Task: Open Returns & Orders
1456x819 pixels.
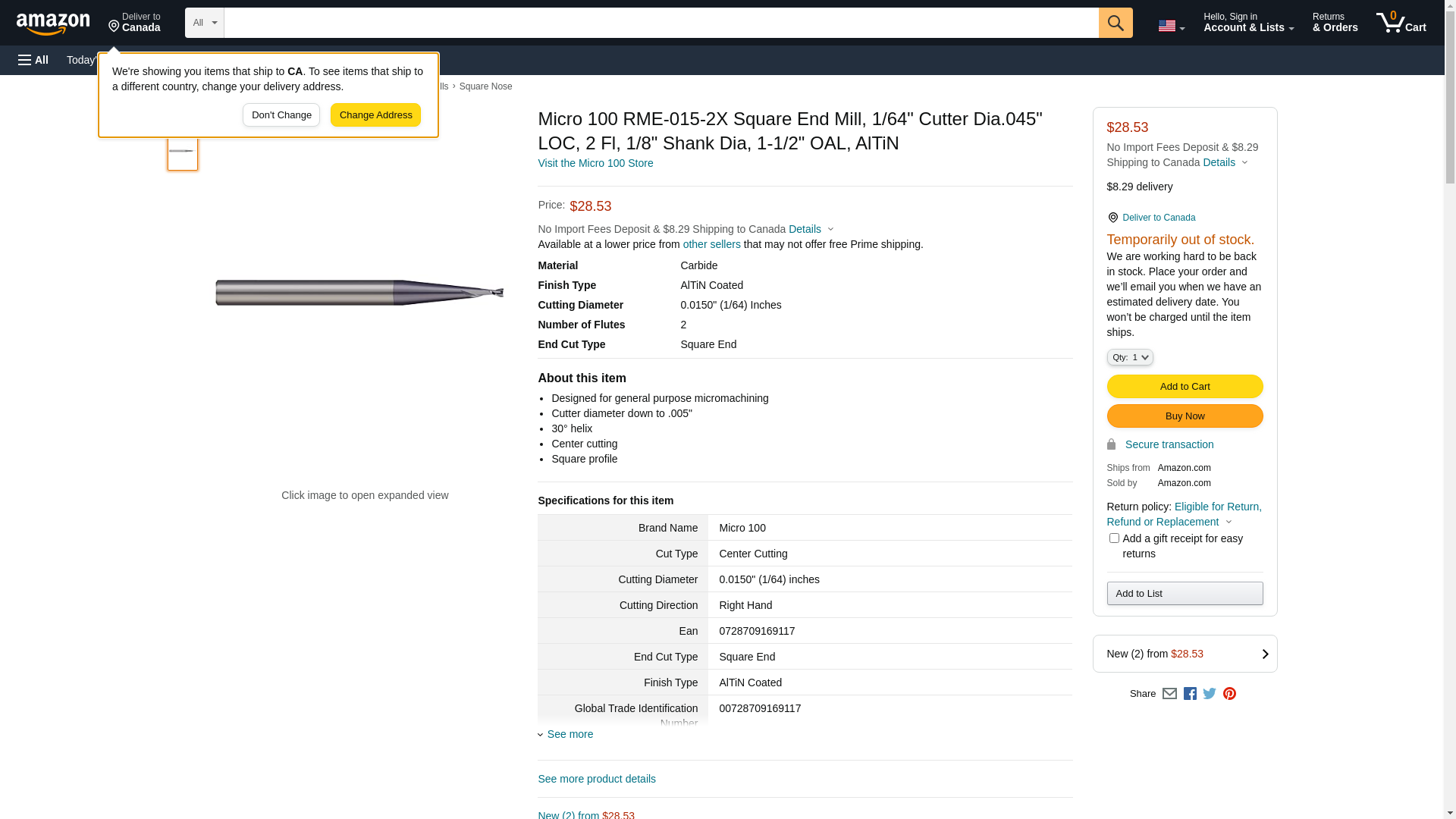Action: click(x=1335, y=23)
